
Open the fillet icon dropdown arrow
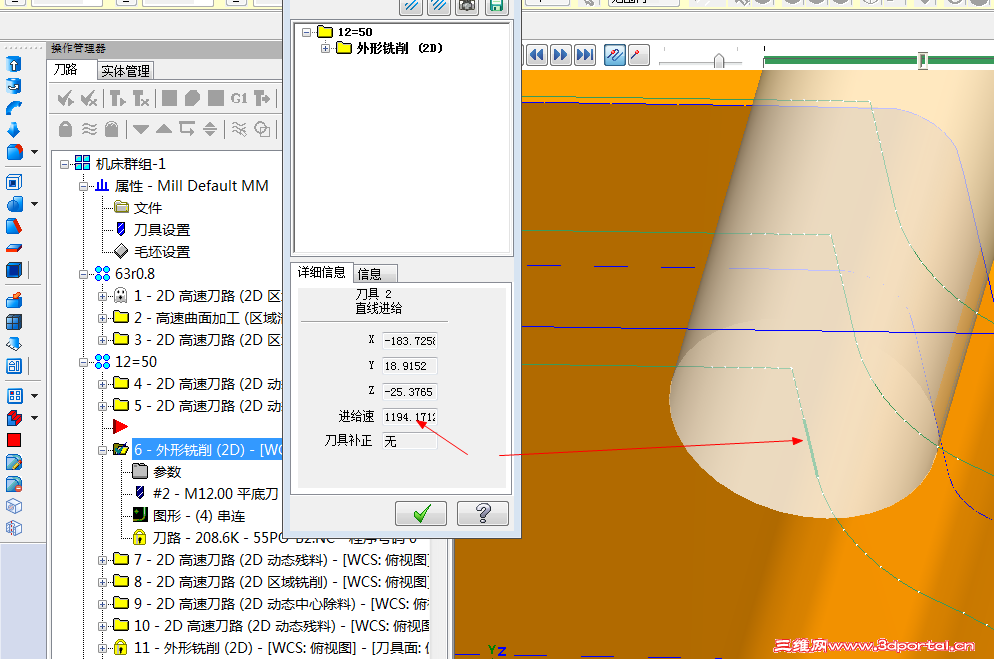[35, 152]
